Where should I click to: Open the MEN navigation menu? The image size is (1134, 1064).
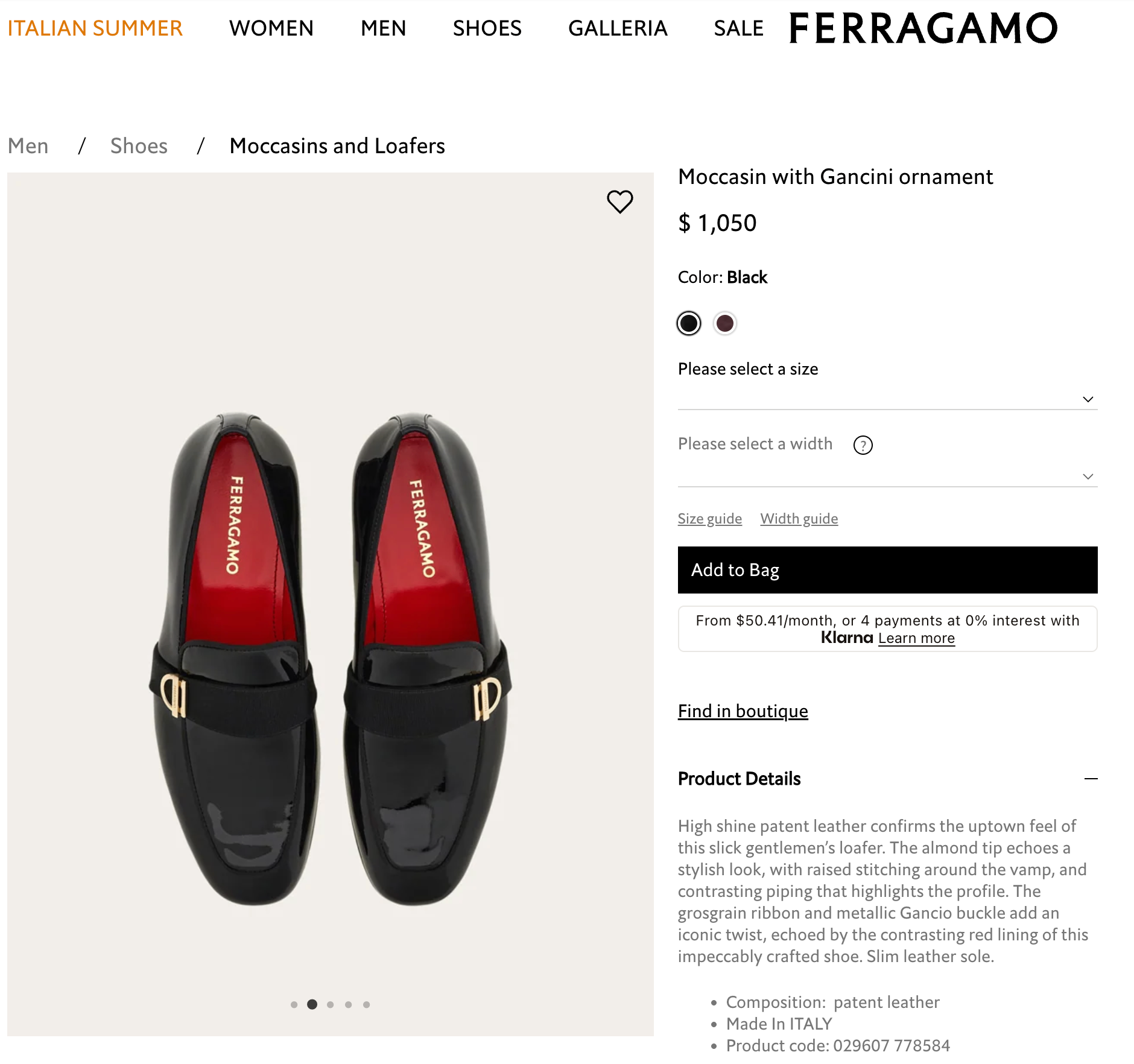tap(382, 28)
